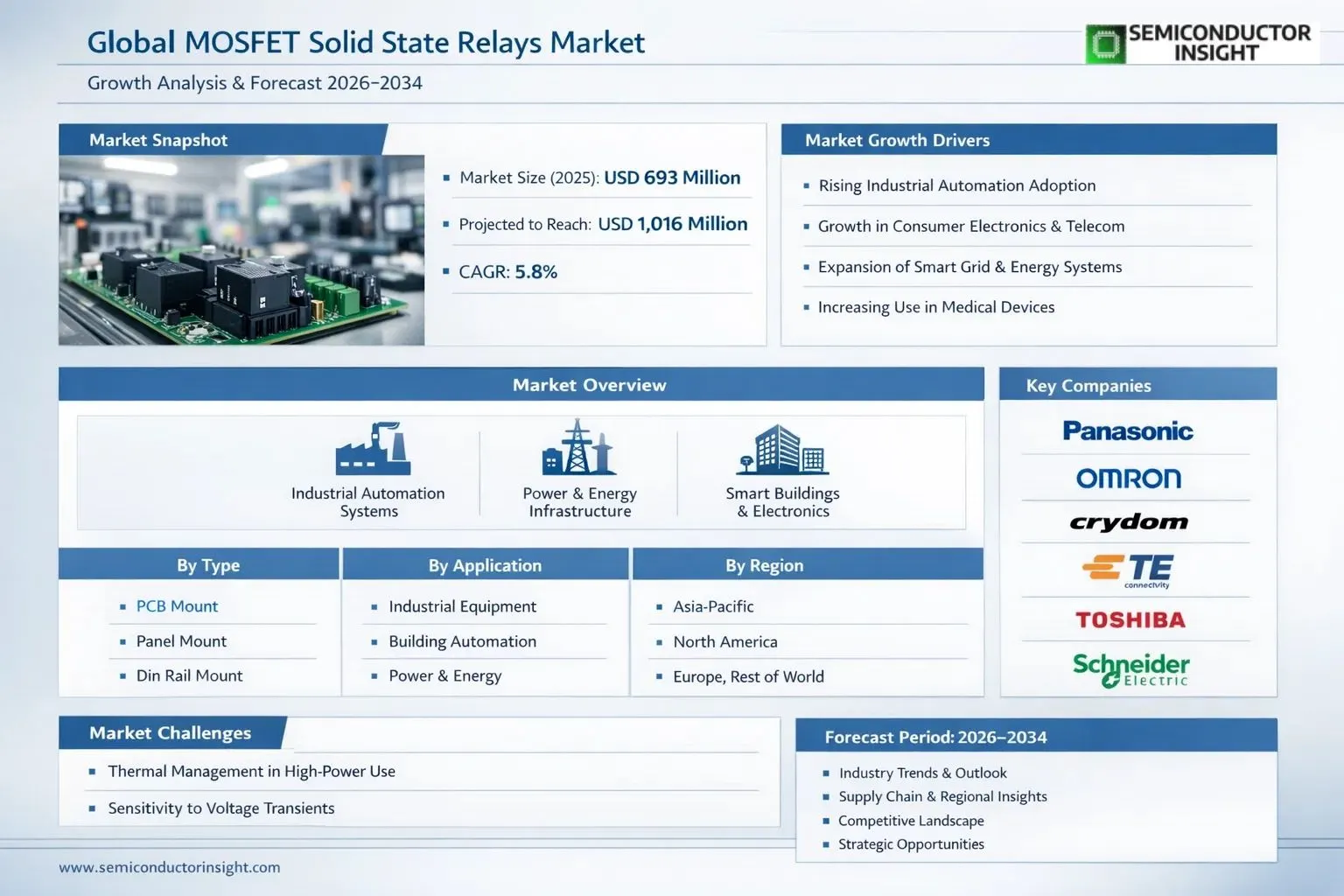Click Supply Chain & Regional Insights

[x=942, y=796]
